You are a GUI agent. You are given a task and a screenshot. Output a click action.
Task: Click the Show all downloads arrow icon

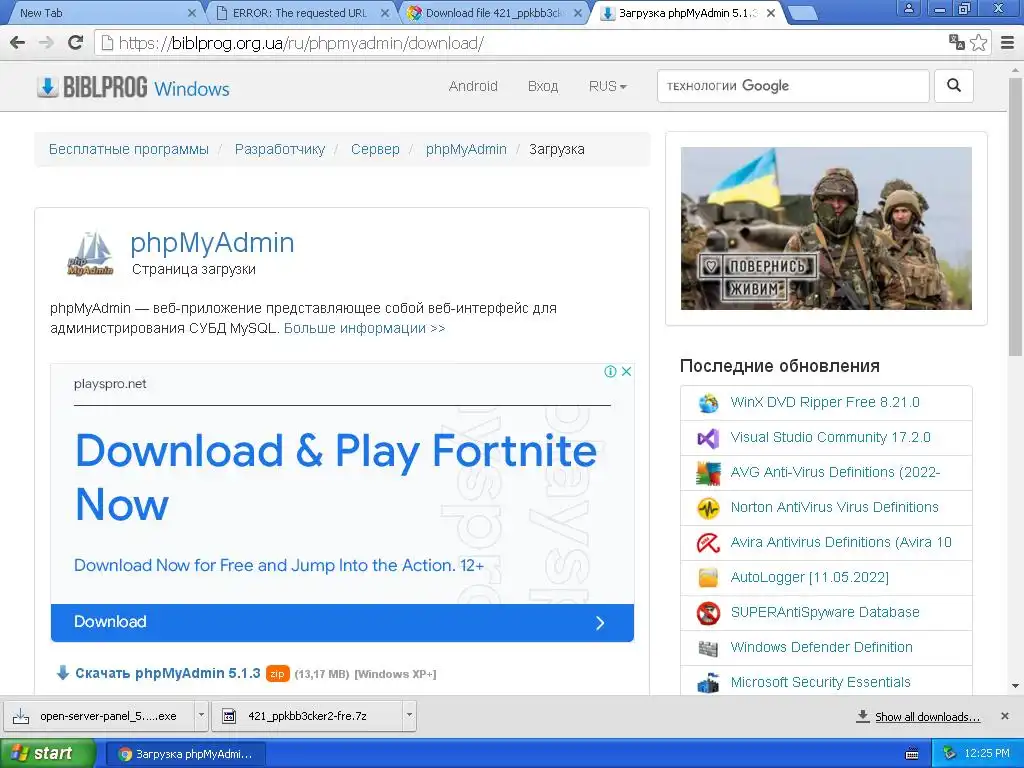[863, 716]
